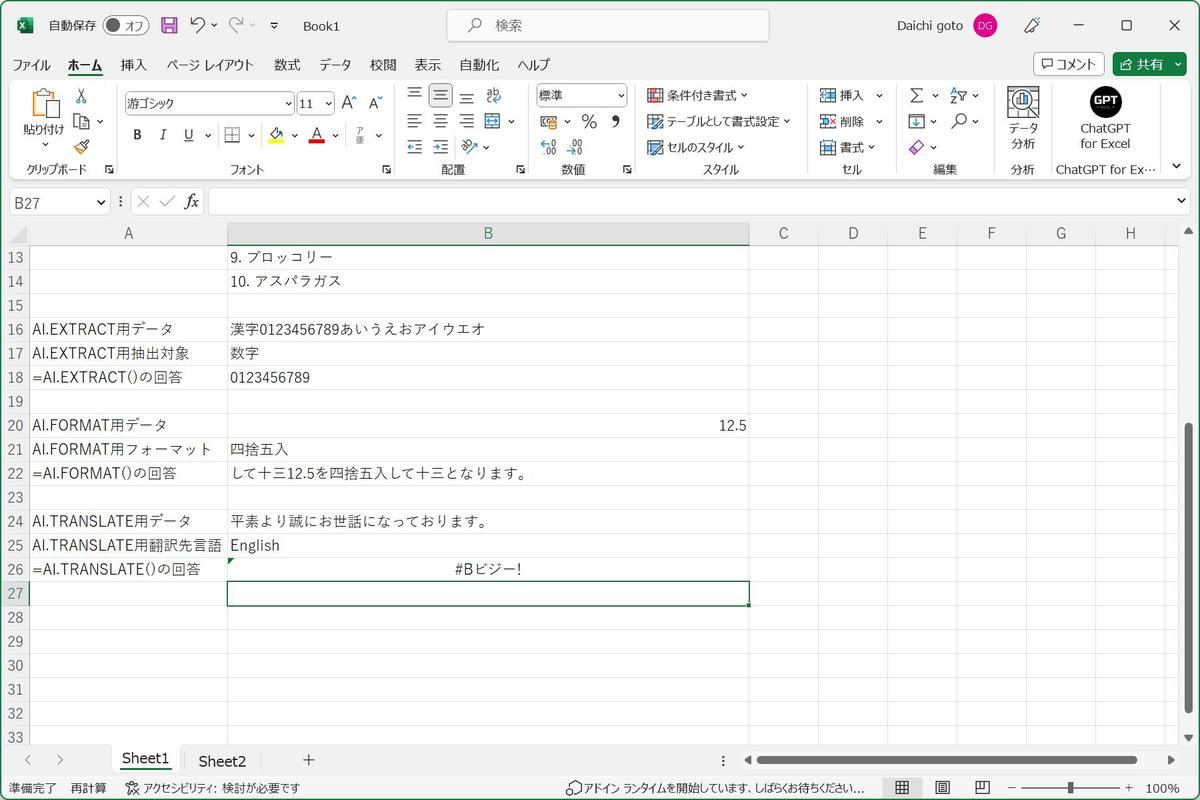
Task: Switch to Page Layout view icon
Action: (942, 788)
